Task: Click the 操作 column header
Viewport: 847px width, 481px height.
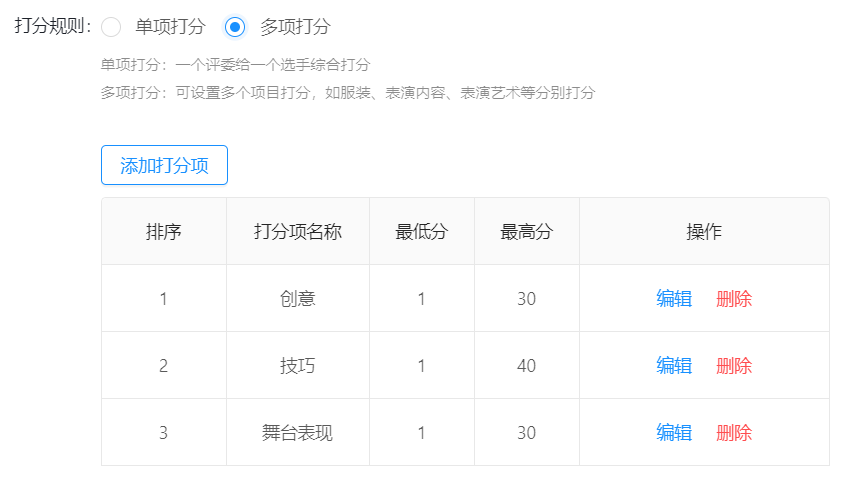Action: coord(704,231)
